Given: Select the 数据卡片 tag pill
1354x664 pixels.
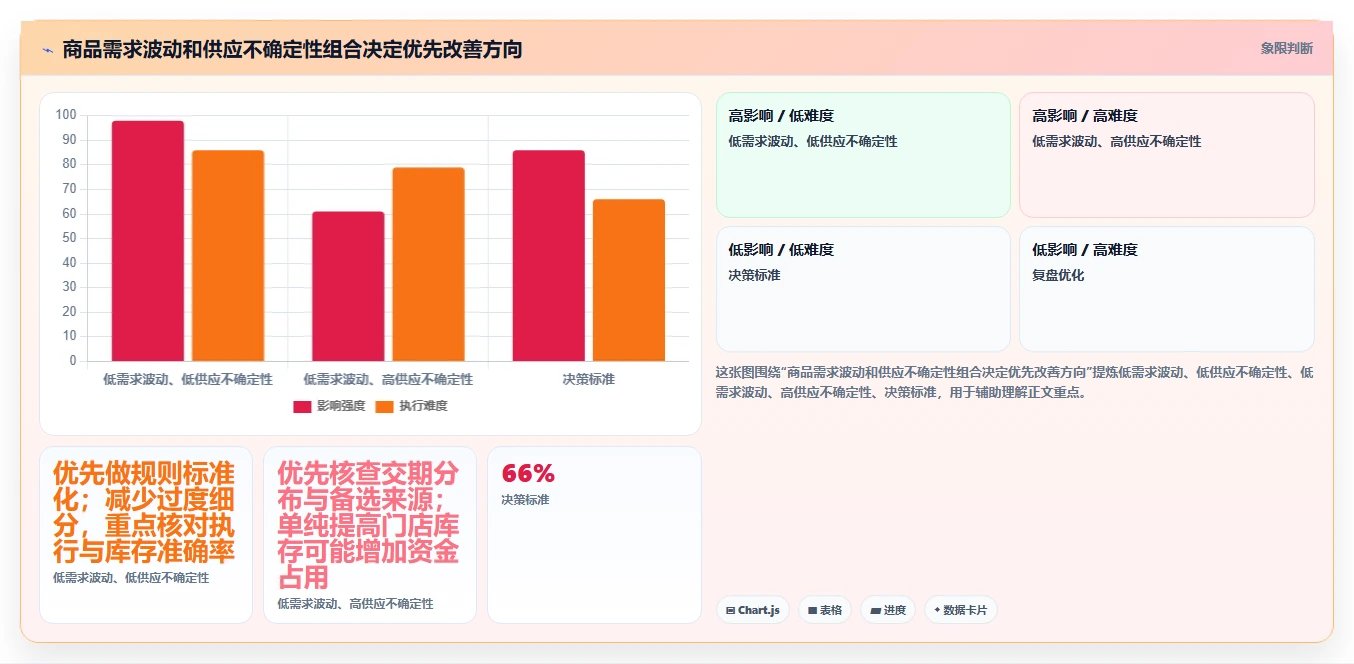Looking at the screenshot, I should pyautogui.click(x=960, y=610).
